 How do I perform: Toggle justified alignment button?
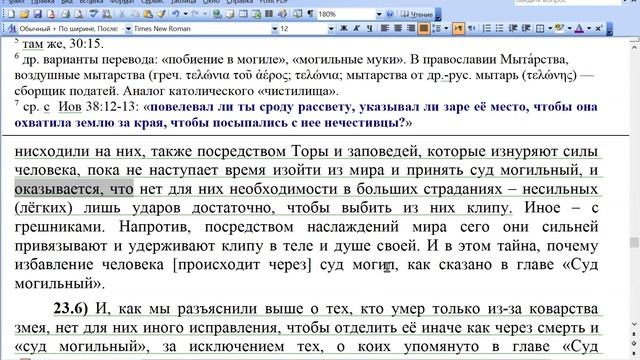[424, 29]
